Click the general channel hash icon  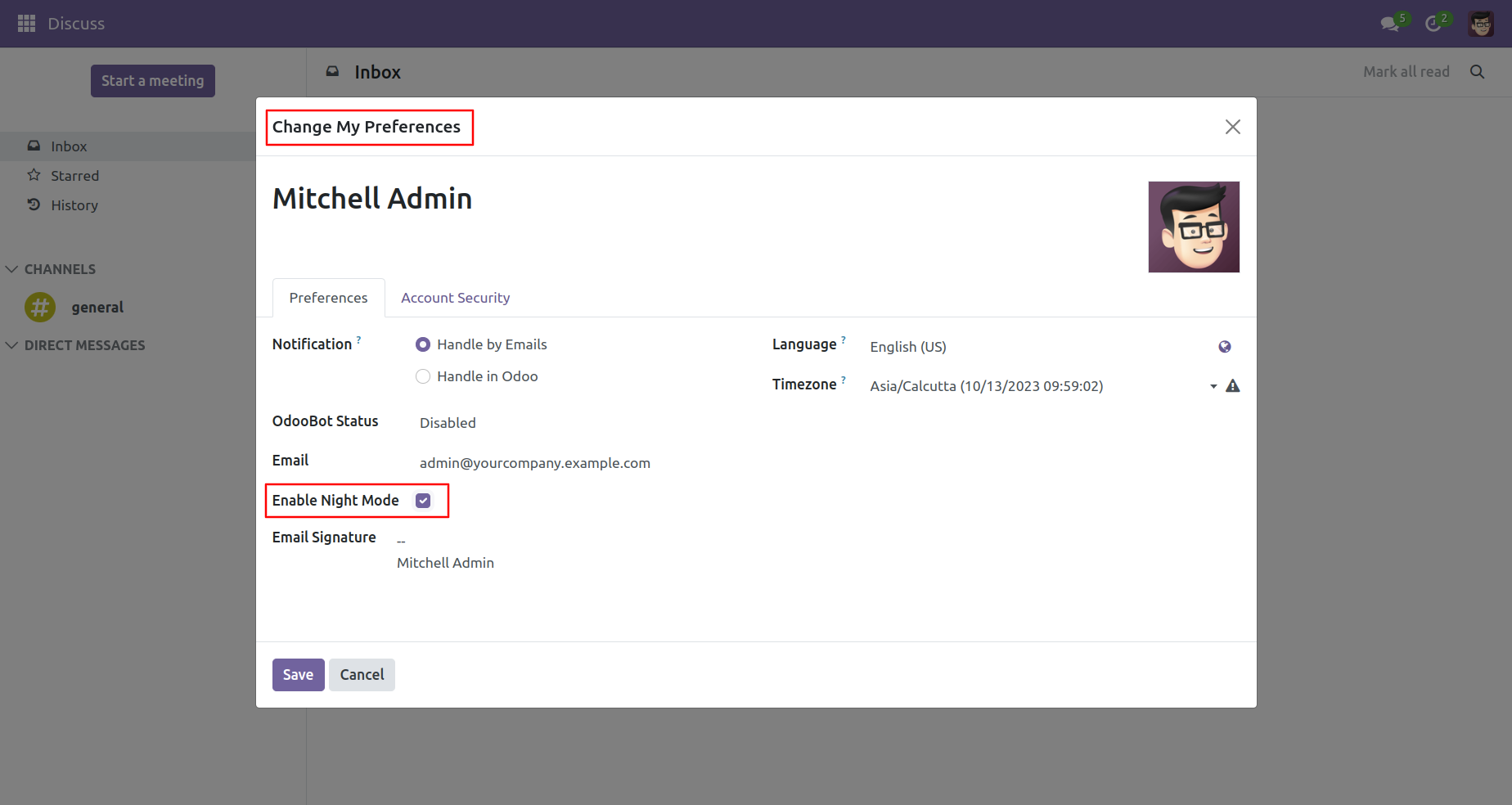pyautogui.click(x=40, y=308)
